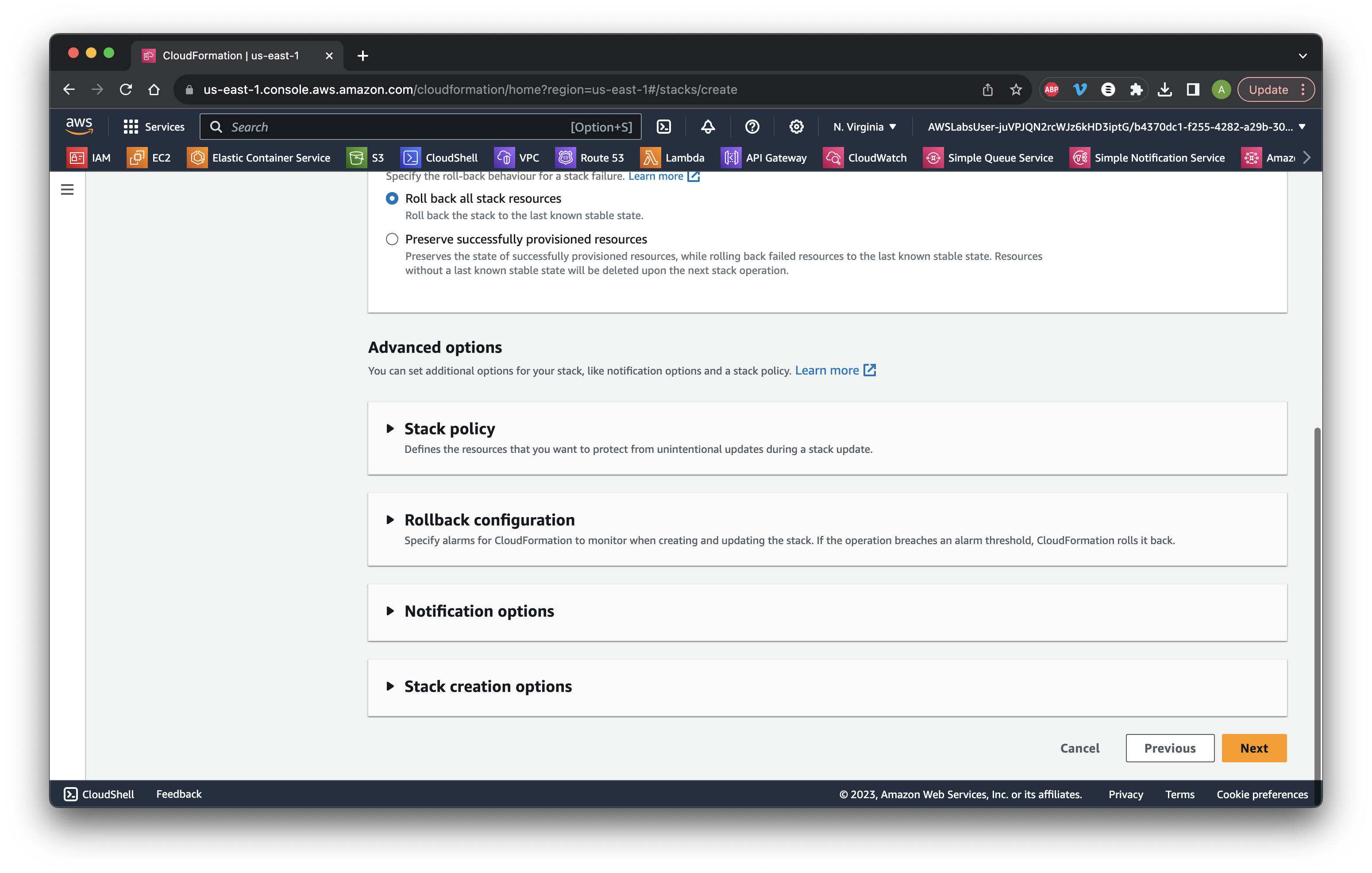Open Elastic Container Service shortcut
The height and width of the screenshot is (873, 1372).
tap(258, 158)
